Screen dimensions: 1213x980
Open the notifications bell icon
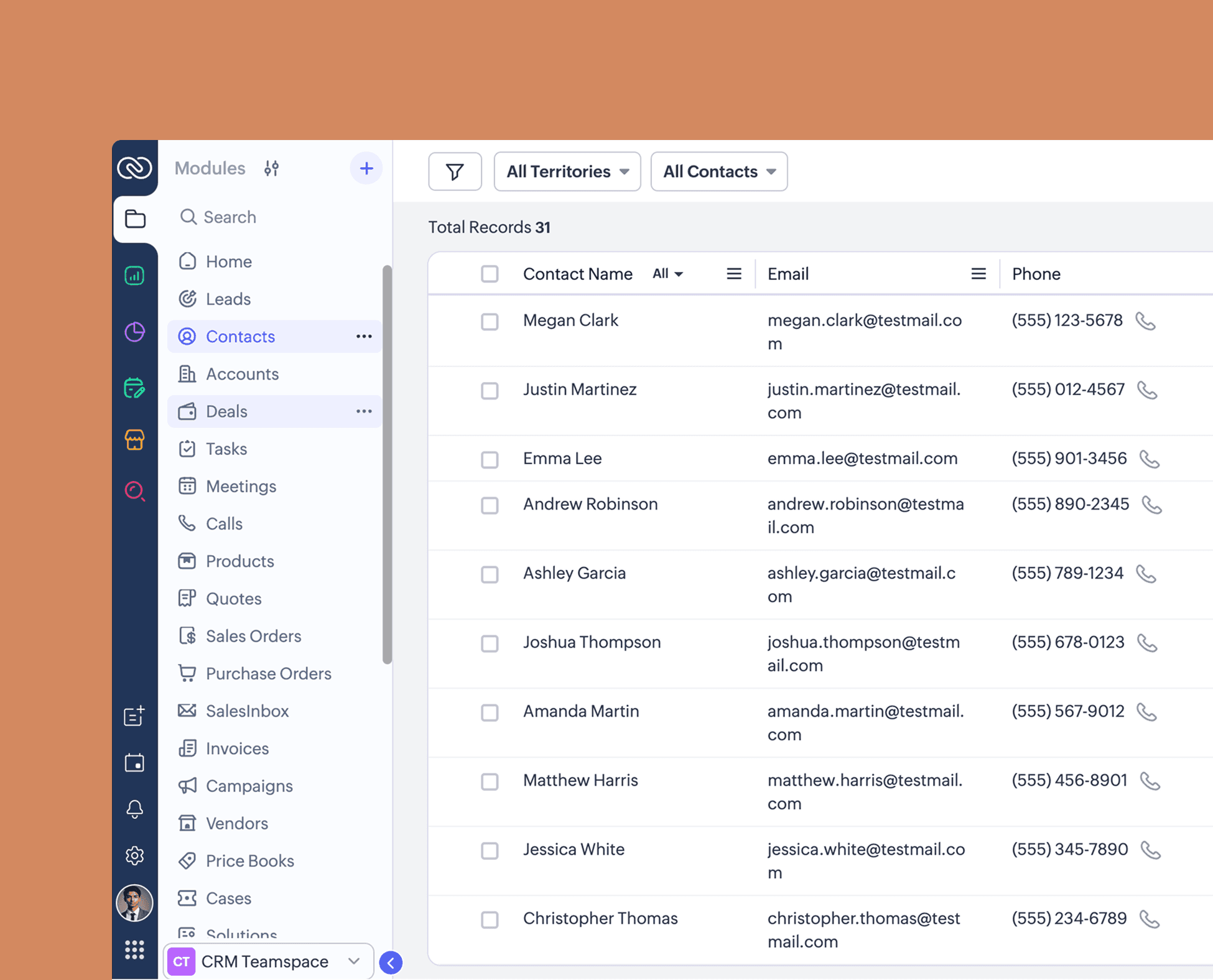(134, 809)
